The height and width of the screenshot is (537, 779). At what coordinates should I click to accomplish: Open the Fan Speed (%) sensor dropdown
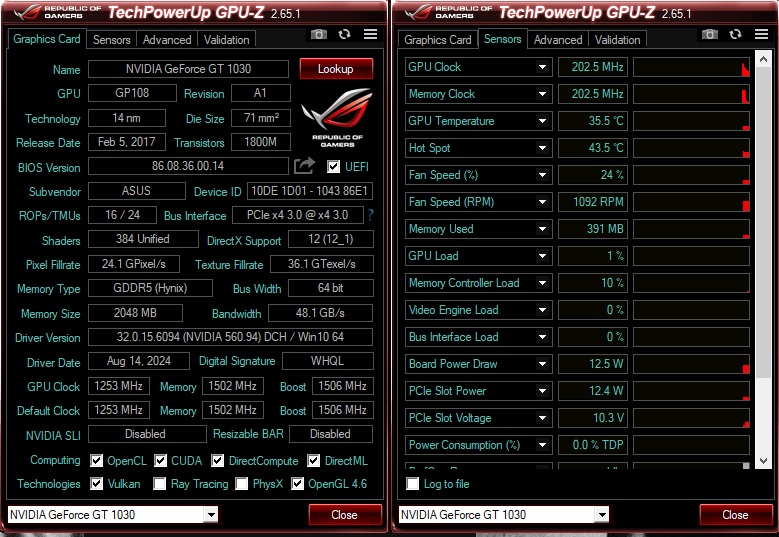point(543,175)
